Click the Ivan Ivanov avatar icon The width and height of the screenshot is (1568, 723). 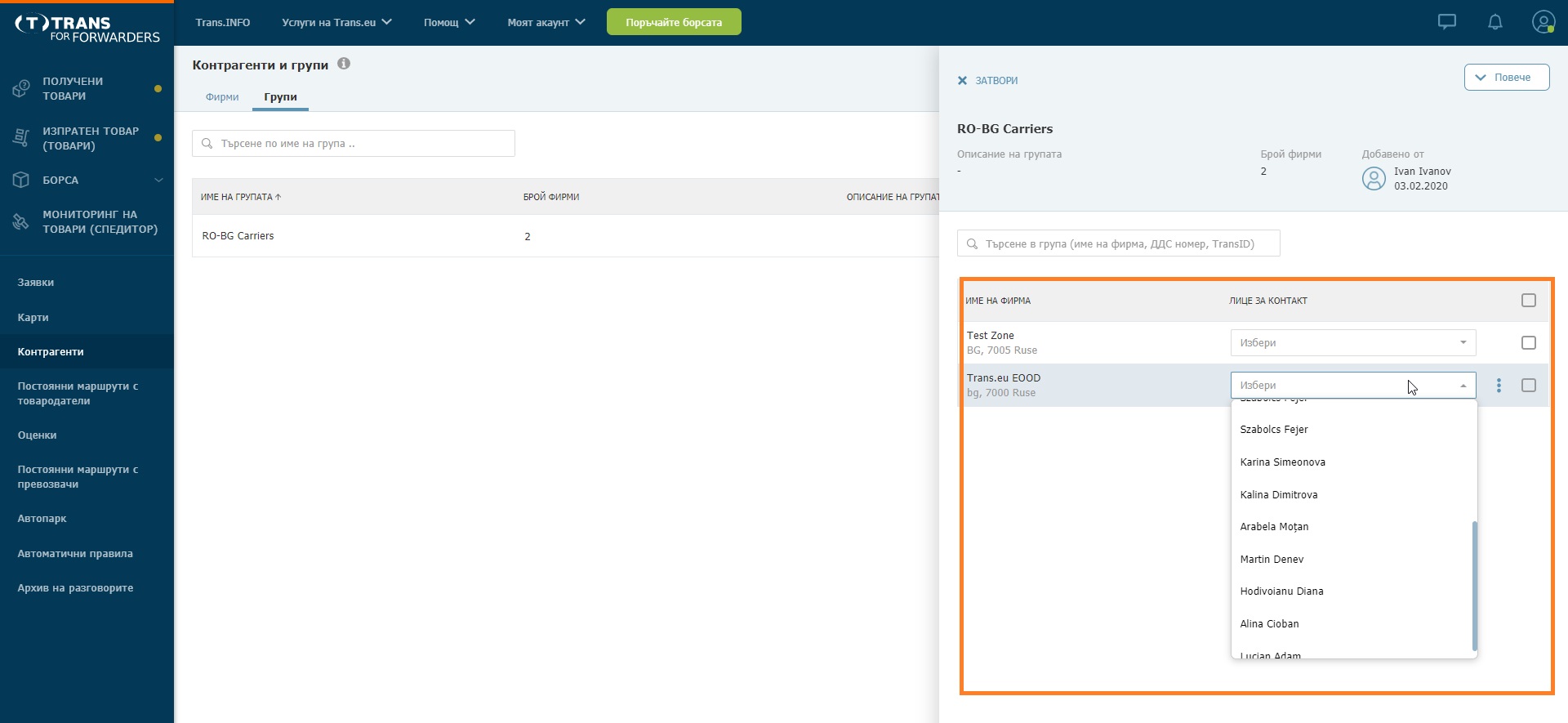pos(1374,178)
